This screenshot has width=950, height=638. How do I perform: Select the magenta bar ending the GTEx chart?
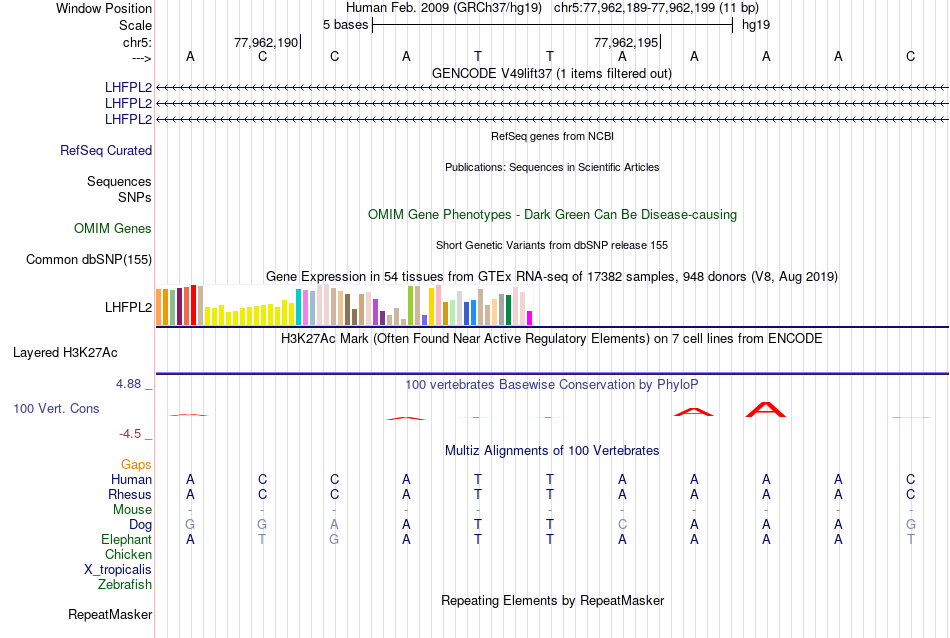530,318
